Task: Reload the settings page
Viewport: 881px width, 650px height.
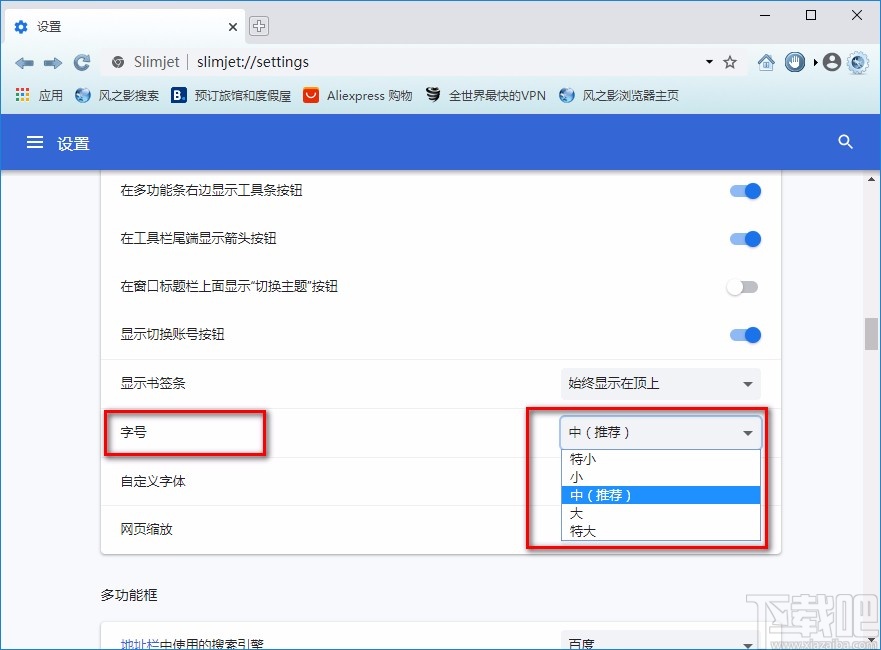Action: click(x=81, y=62)
